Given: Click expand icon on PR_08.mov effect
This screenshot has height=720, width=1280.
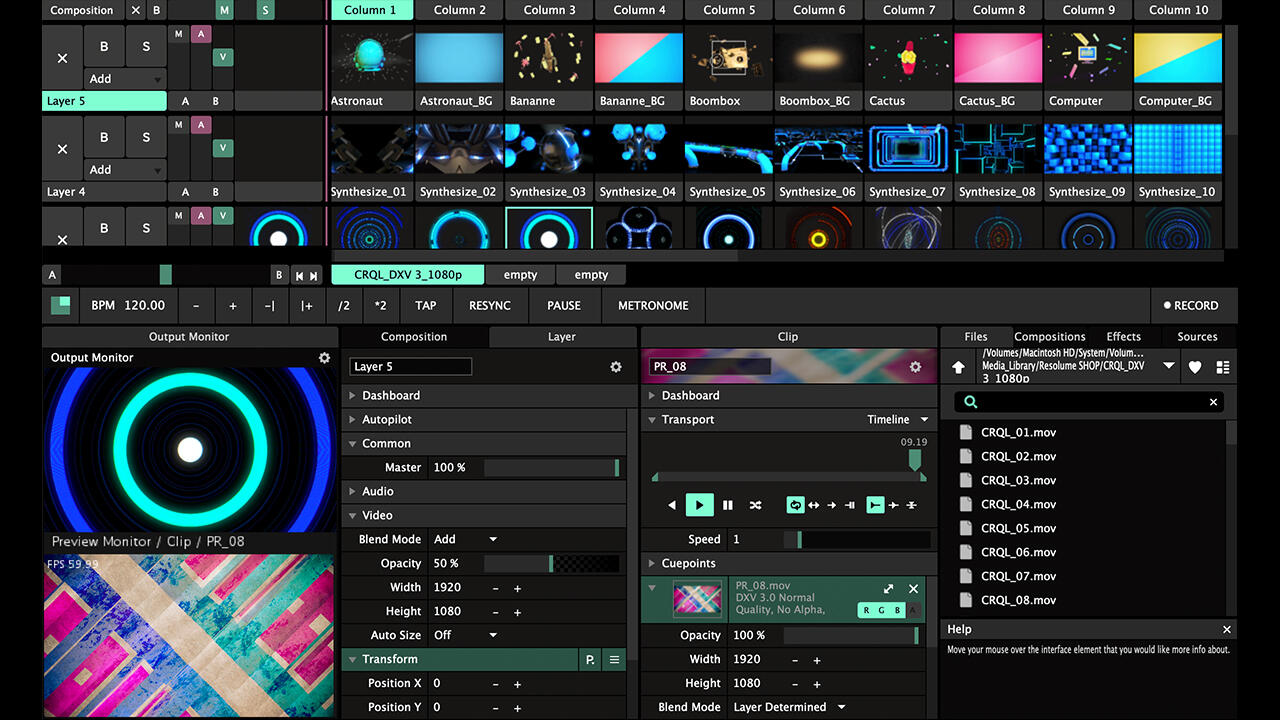Looking at the screenshot, I should coord(888,589).
